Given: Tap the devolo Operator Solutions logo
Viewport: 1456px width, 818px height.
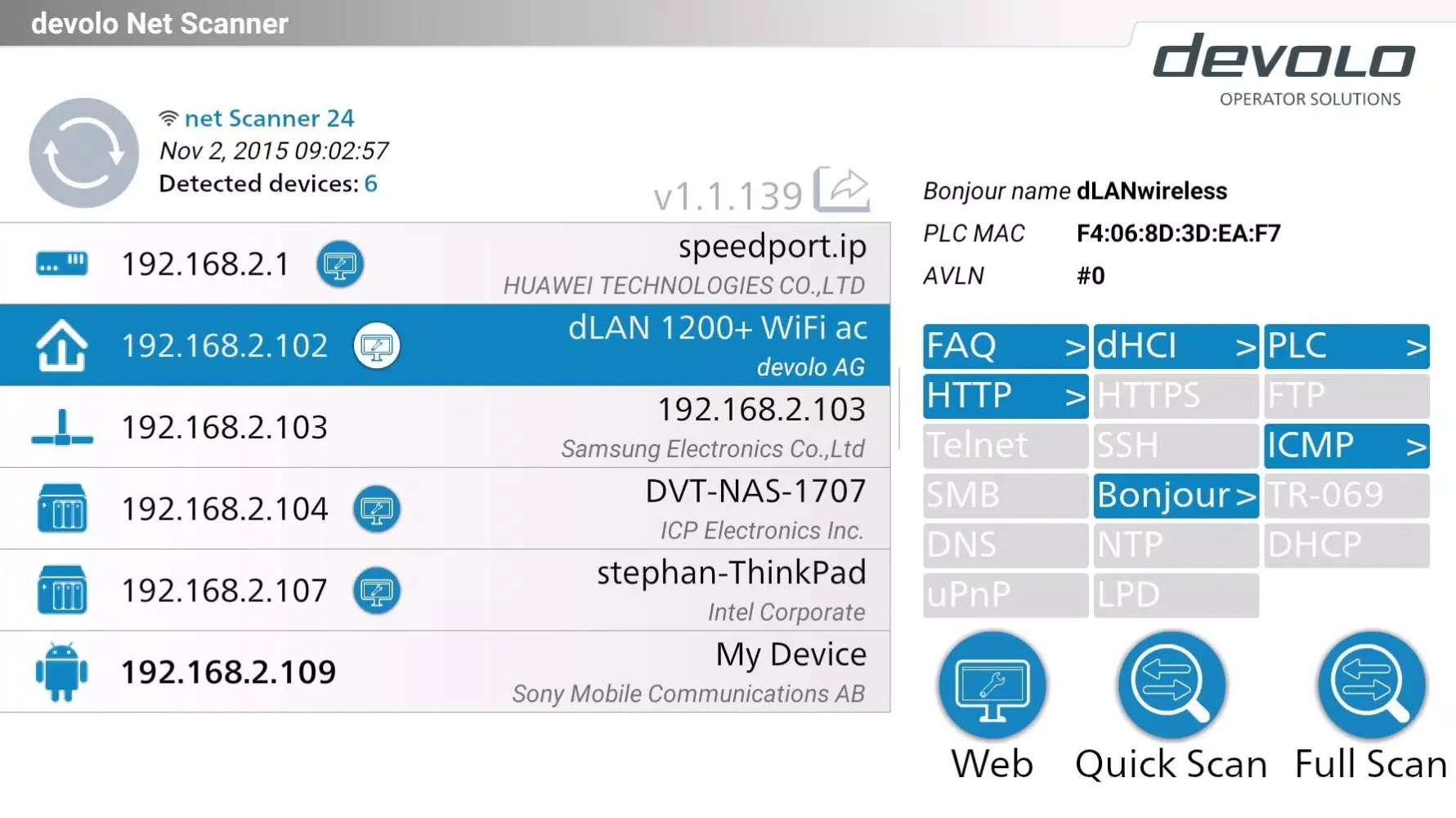Looking at the screenshot, I should click(x=1284, y=70).
